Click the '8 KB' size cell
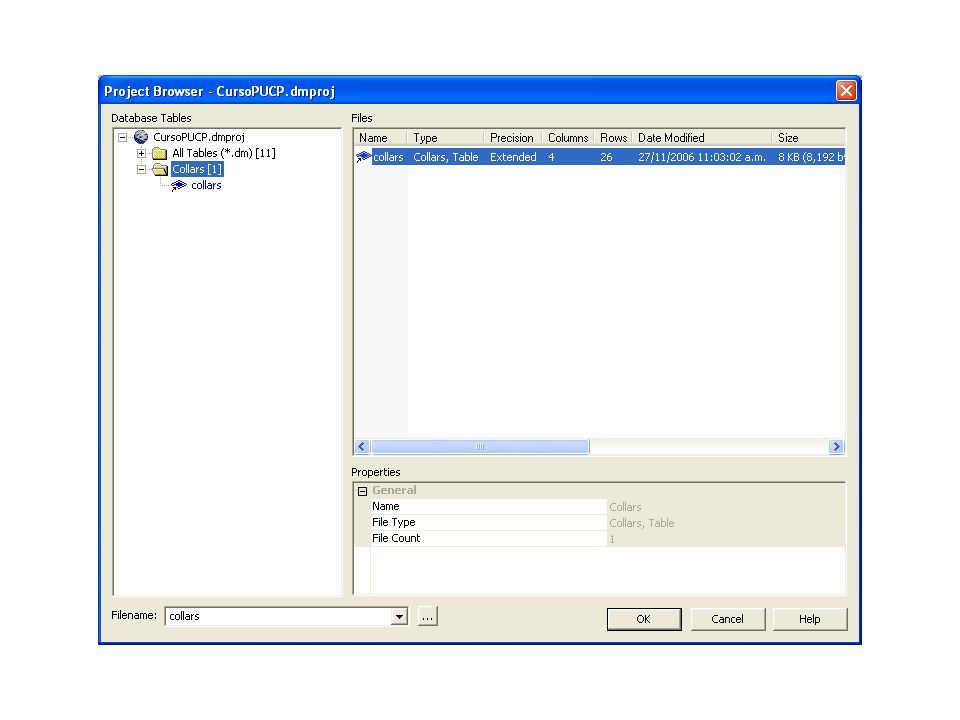960x720 pixels. pyautogui.click(x=811, y=157)
